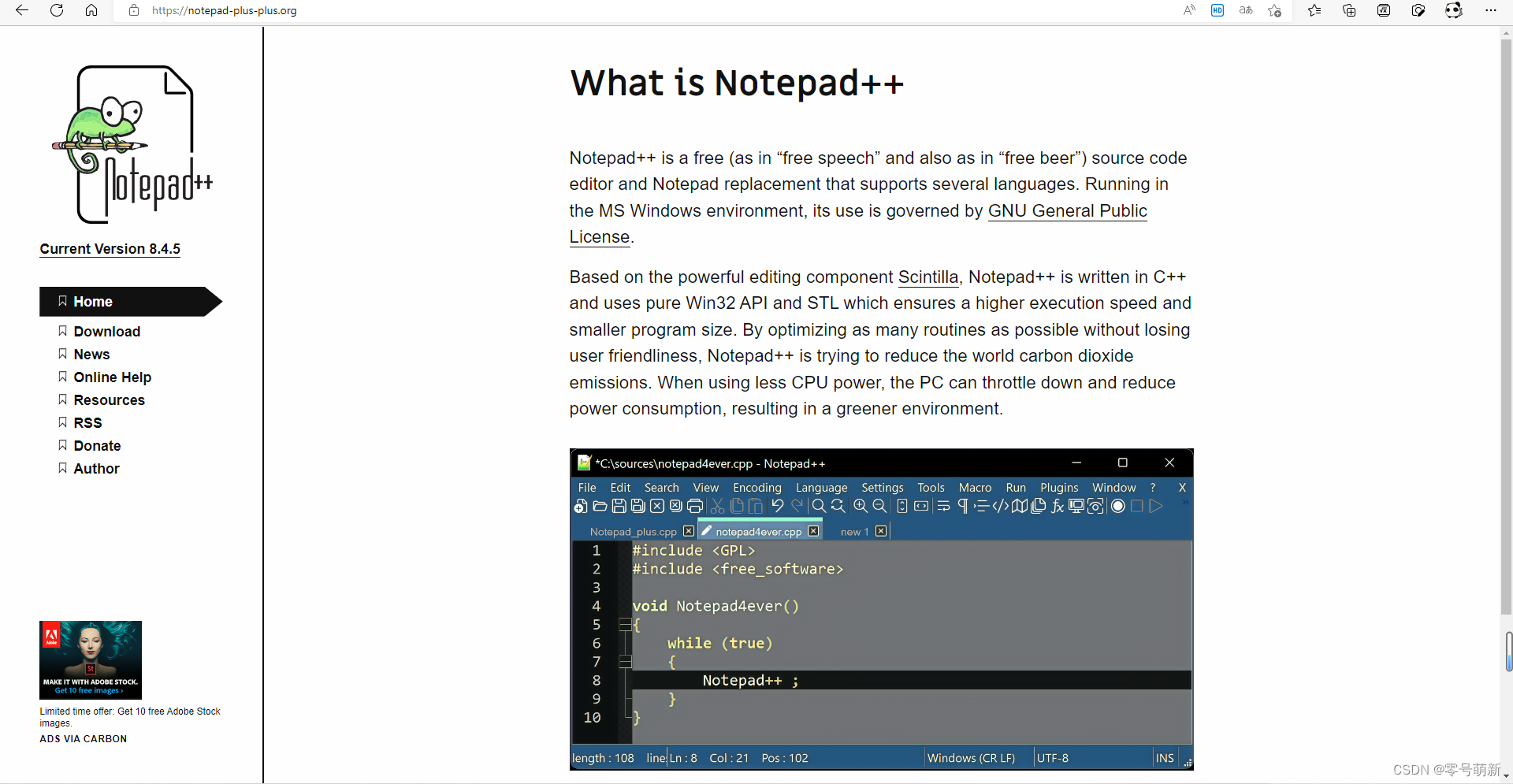Click File menu in the Notepad++ screenshot
The height and width of the screenshot is (784, 1513).
[587, 488]
